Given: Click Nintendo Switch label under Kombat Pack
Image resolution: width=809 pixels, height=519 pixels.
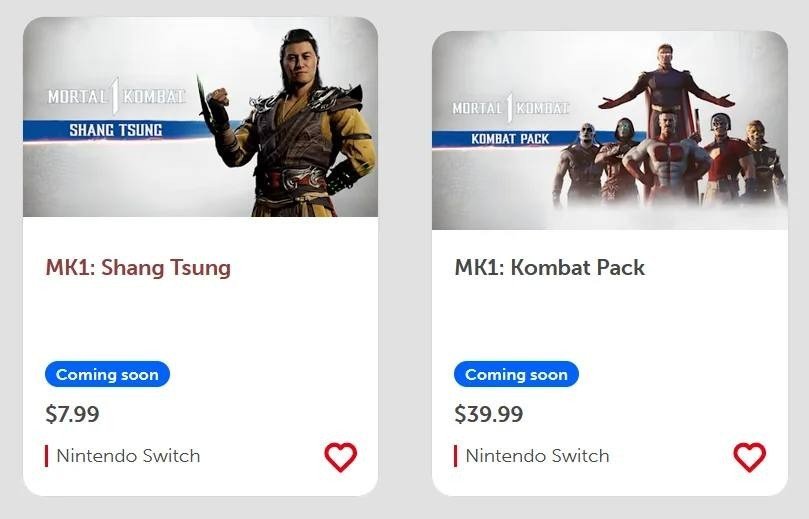Looking at the screenshot, I should pyautogui.click(x=537, y=456).
